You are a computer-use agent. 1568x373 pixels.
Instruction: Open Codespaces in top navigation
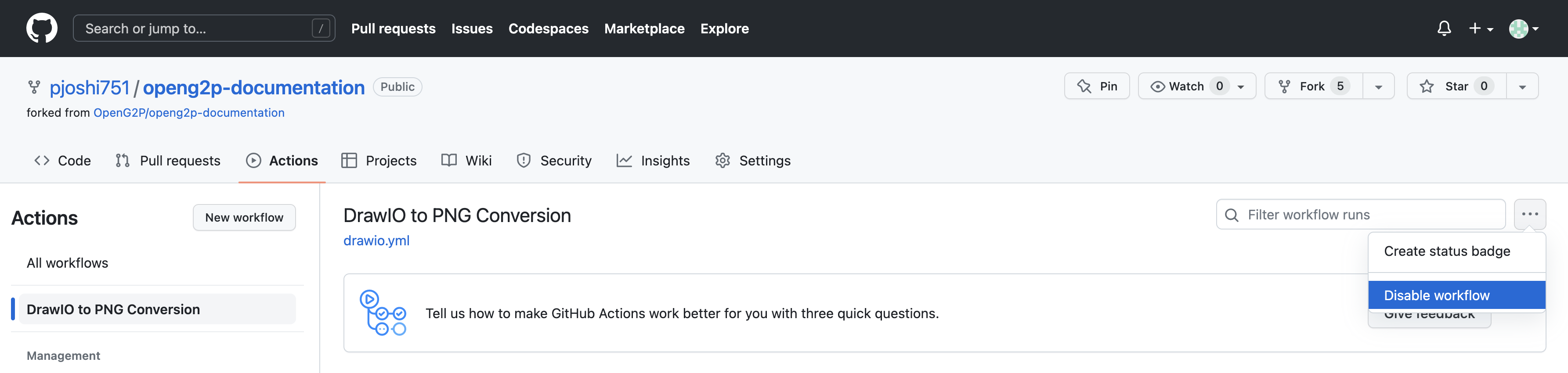(548, 29)
